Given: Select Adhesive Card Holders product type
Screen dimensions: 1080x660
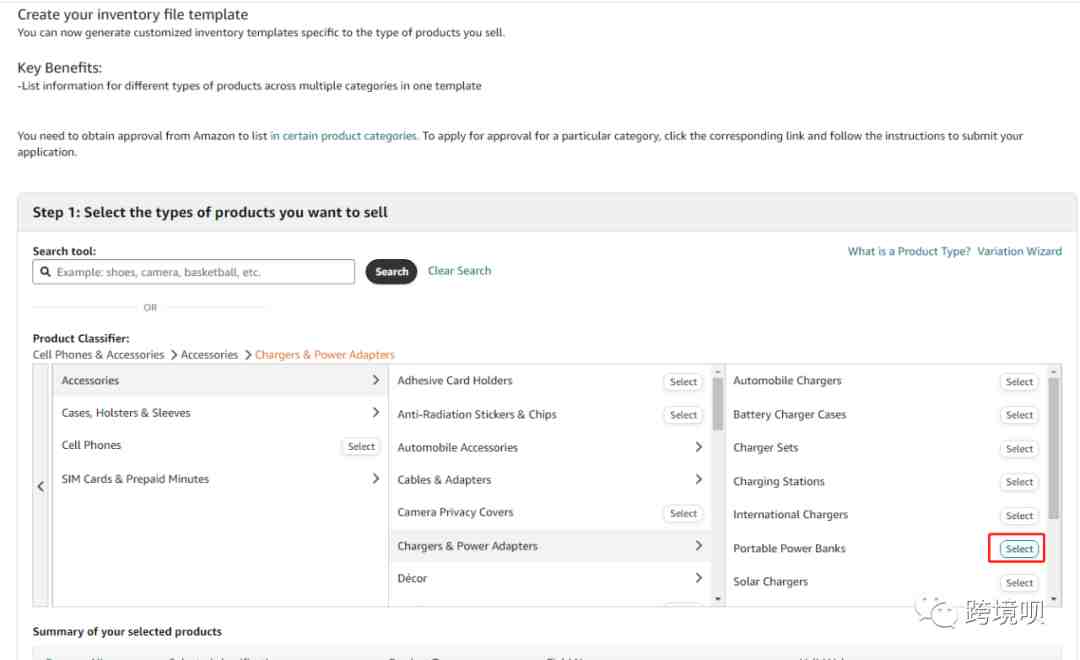Looking at the screenshot, I should pos(683,382).
